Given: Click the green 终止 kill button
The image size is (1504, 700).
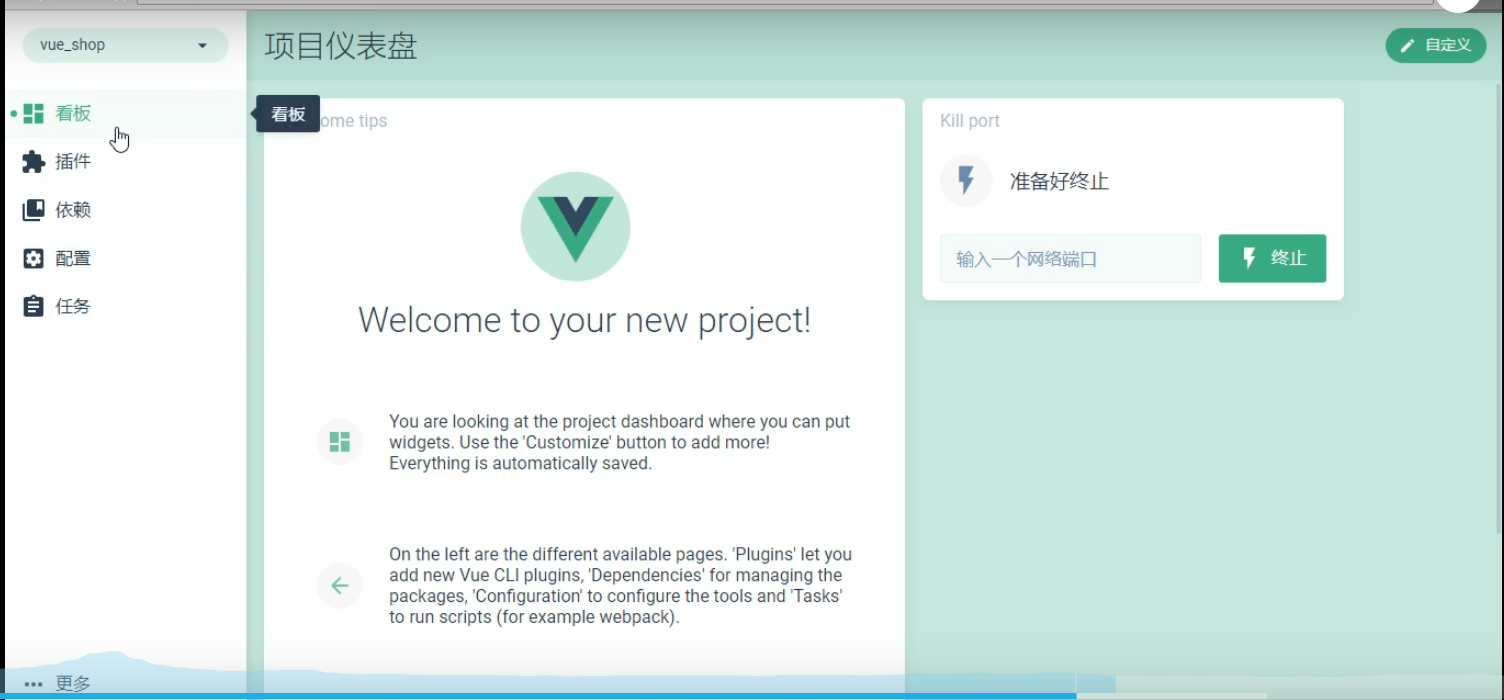Looking at the screenshot, I should (x=1272, y=258).
